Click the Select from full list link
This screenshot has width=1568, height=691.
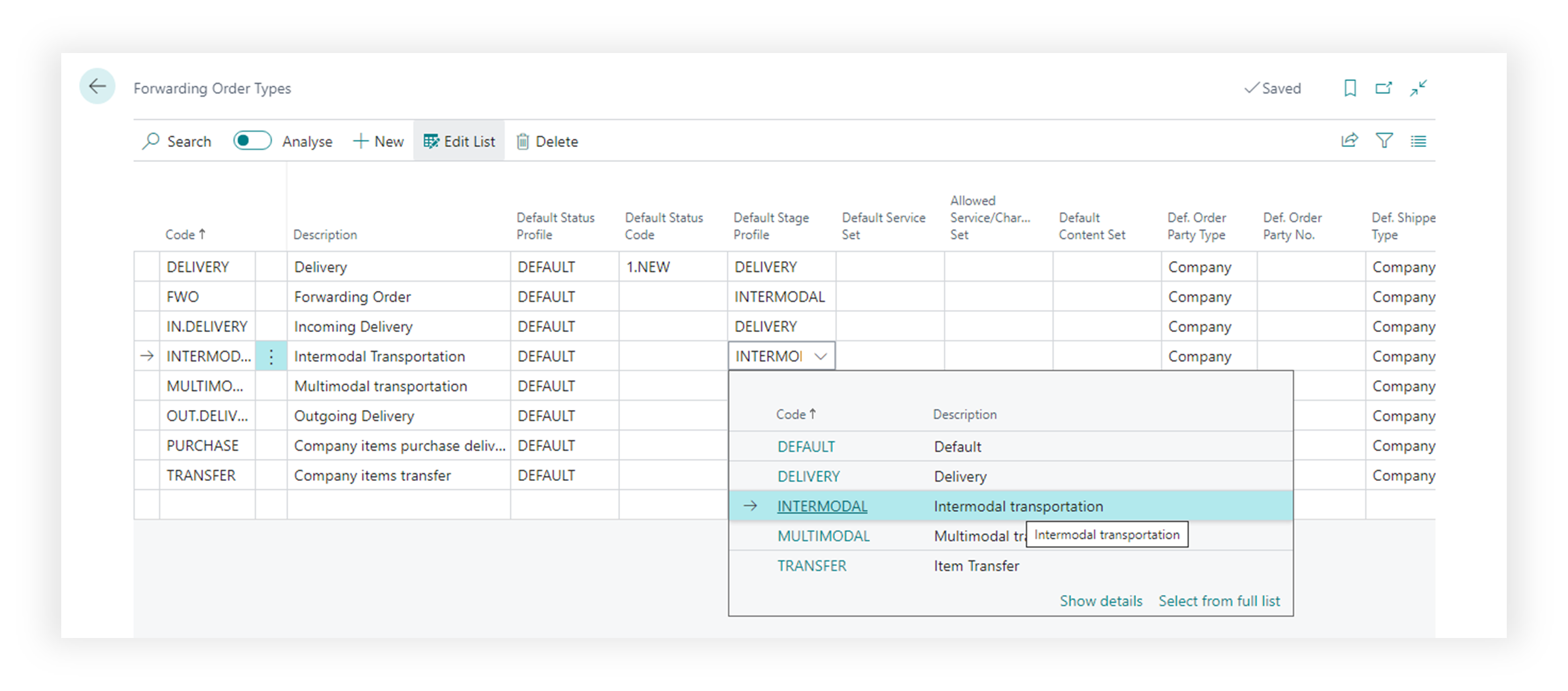1219,601
